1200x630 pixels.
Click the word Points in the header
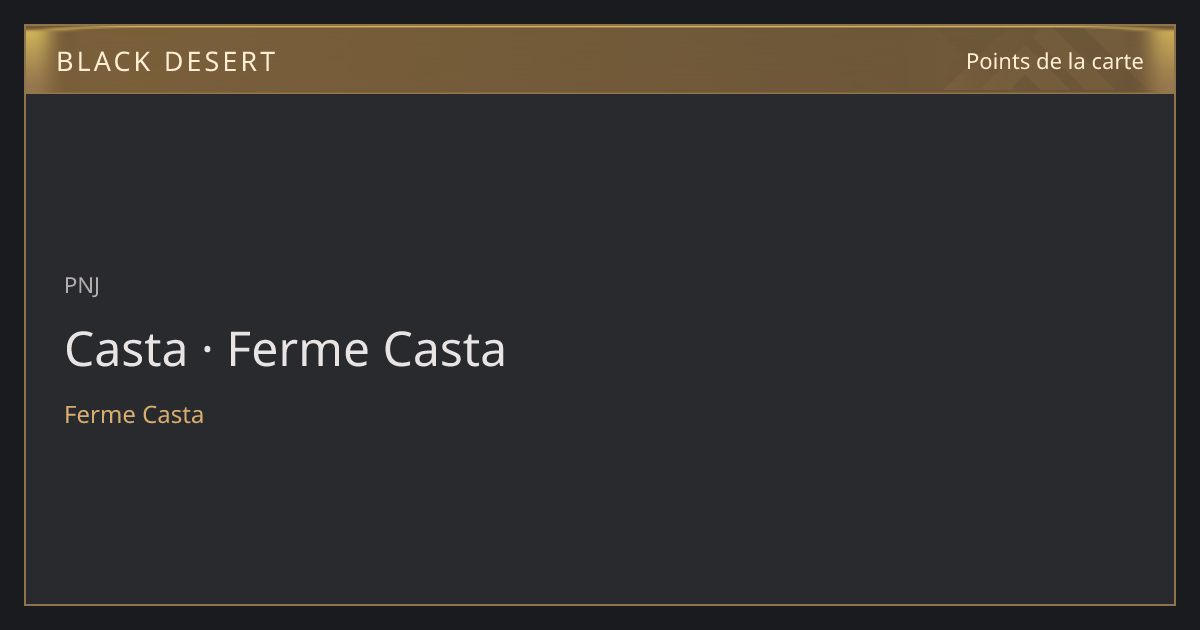997,62
